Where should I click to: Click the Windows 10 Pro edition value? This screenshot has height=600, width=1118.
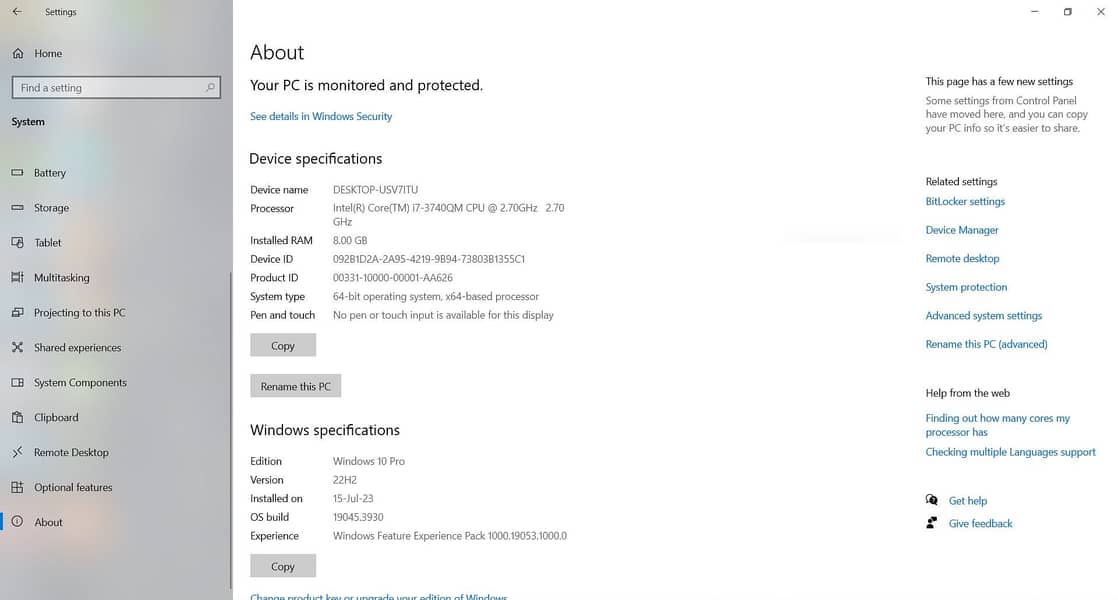pos(368,461)
